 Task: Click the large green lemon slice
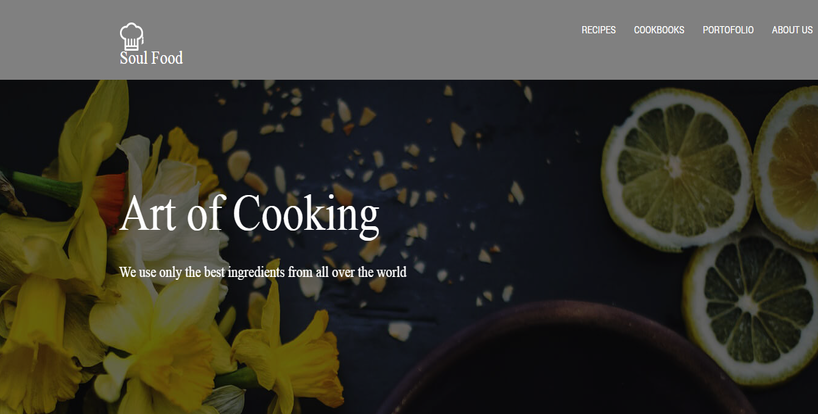click(x=677, y=168)
